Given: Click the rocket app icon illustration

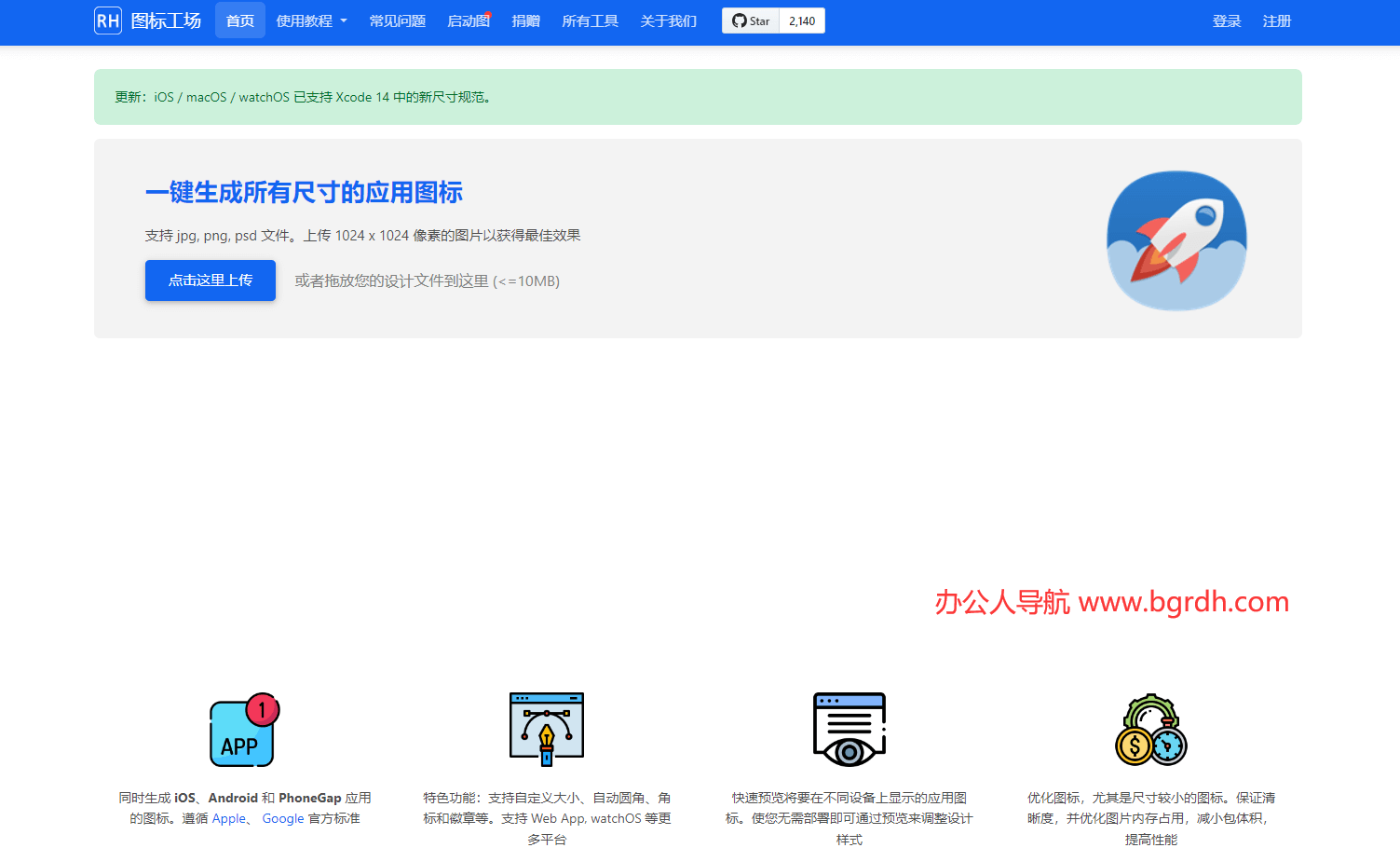Looking at the screenshot, I should (1176, 239).
